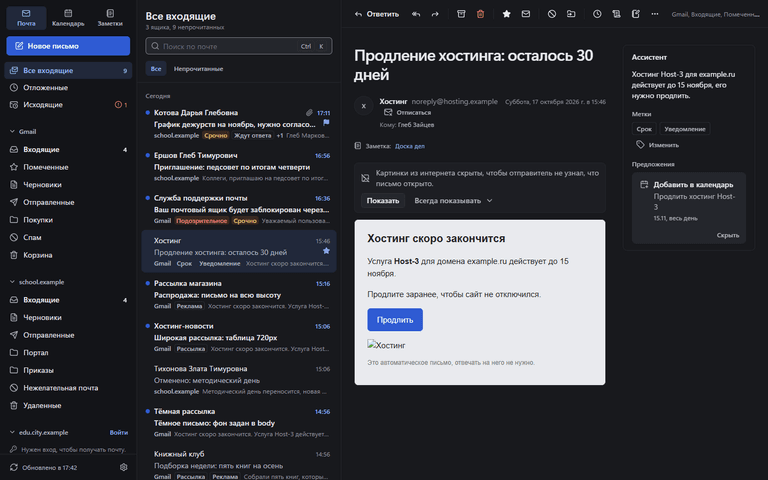Open Помеченные folder under Gmail
The height and width of the screenshot is (480, 768).
(x=68, y=167)
